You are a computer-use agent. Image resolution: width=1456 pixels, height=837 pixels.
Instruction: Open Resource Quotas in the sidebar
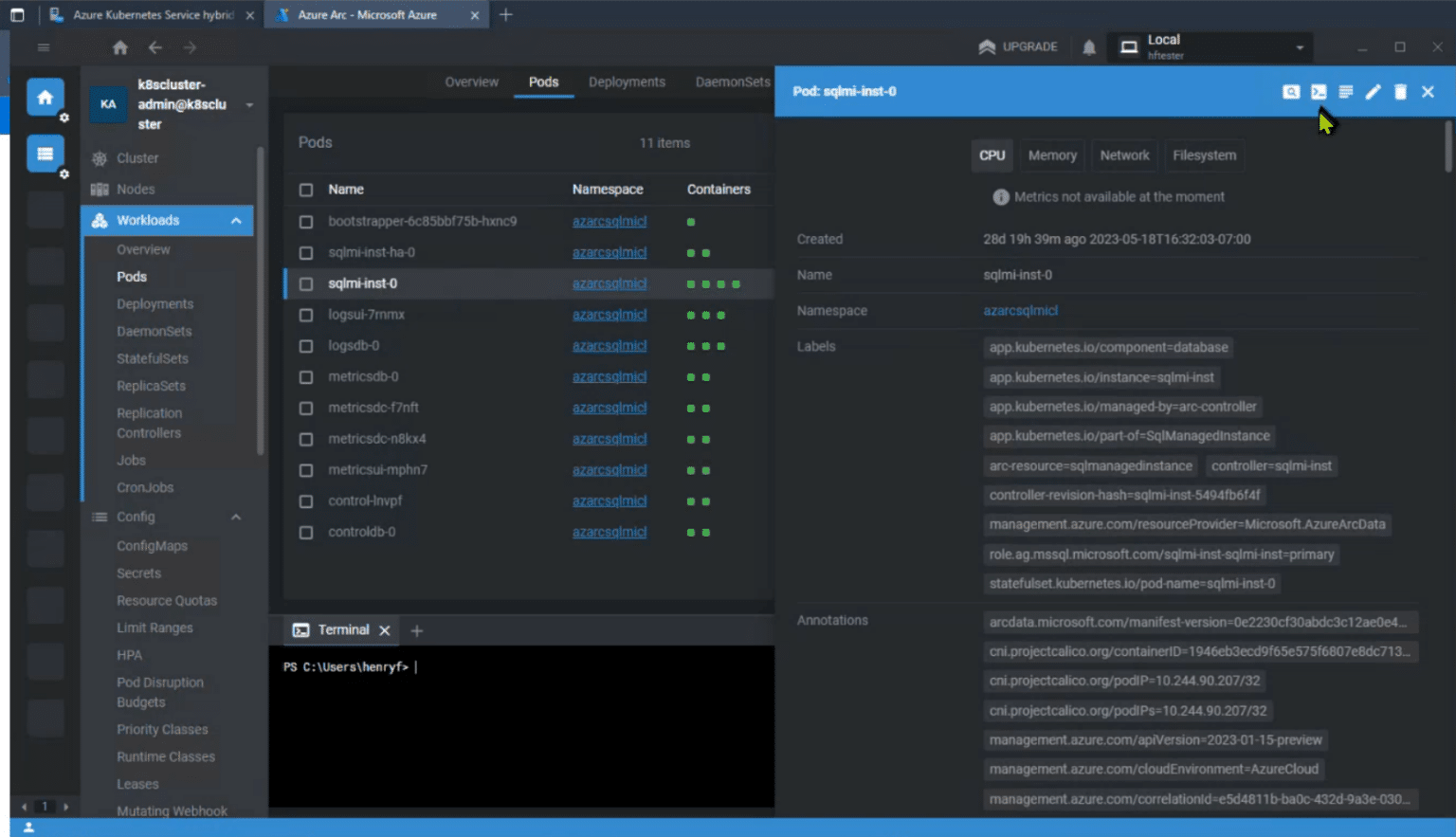point(167,601)
